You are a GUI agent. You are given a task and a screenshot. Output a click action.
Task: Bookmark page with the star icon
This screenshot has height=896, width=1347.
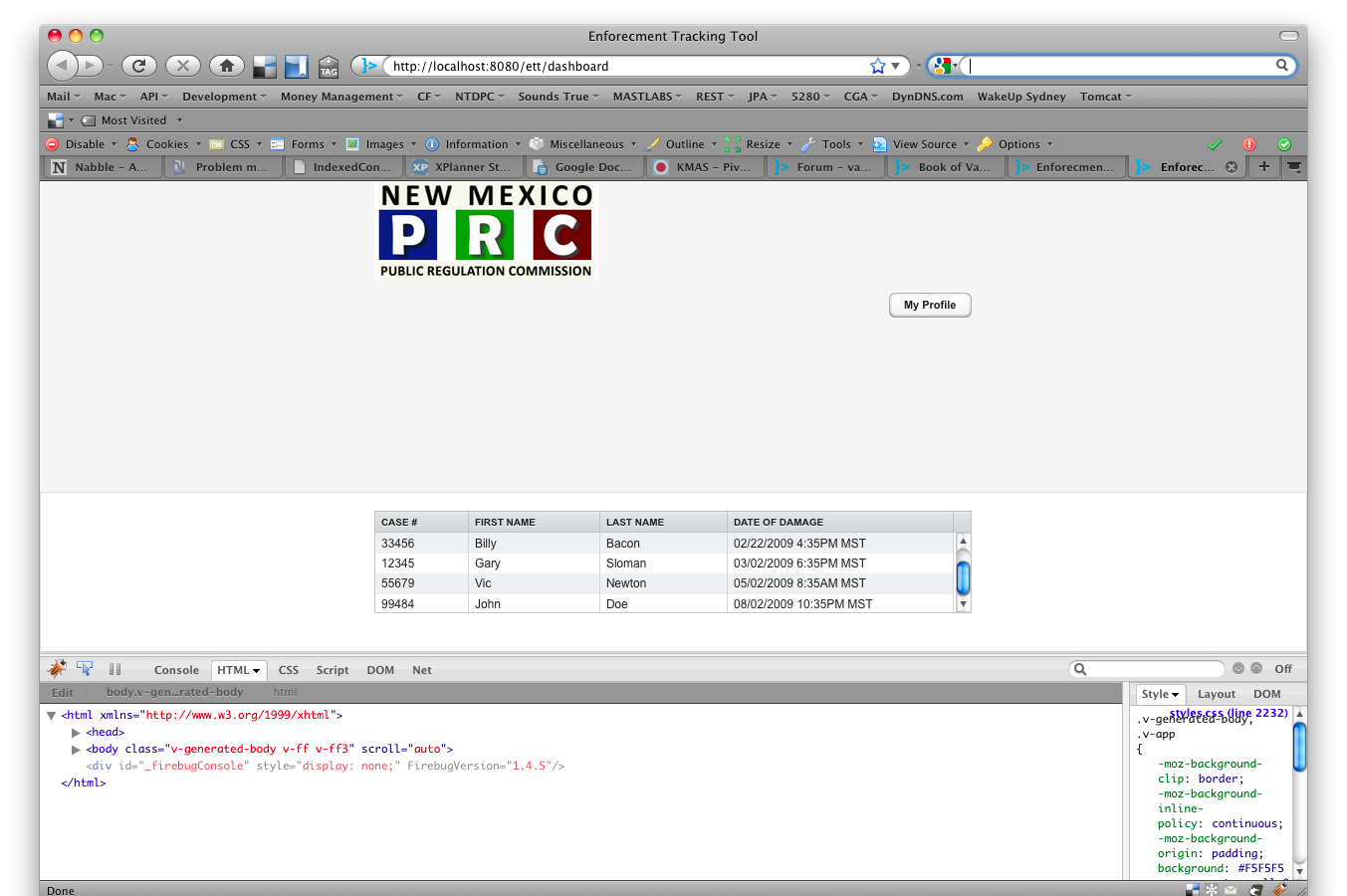pyautogui.click(x=877, y=66)
